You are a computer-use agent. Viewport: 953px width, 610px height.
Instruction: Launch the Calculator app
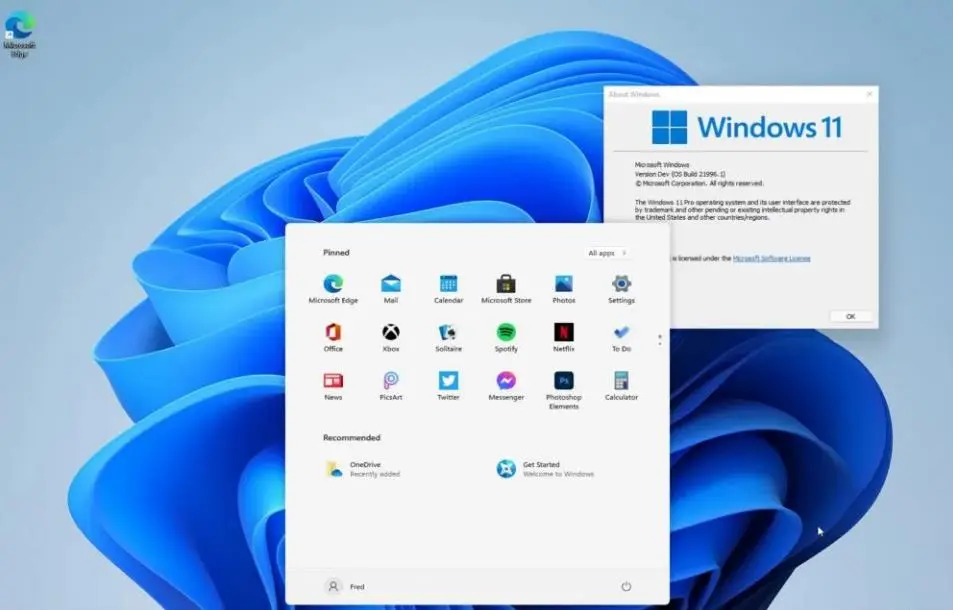(621, 386)
